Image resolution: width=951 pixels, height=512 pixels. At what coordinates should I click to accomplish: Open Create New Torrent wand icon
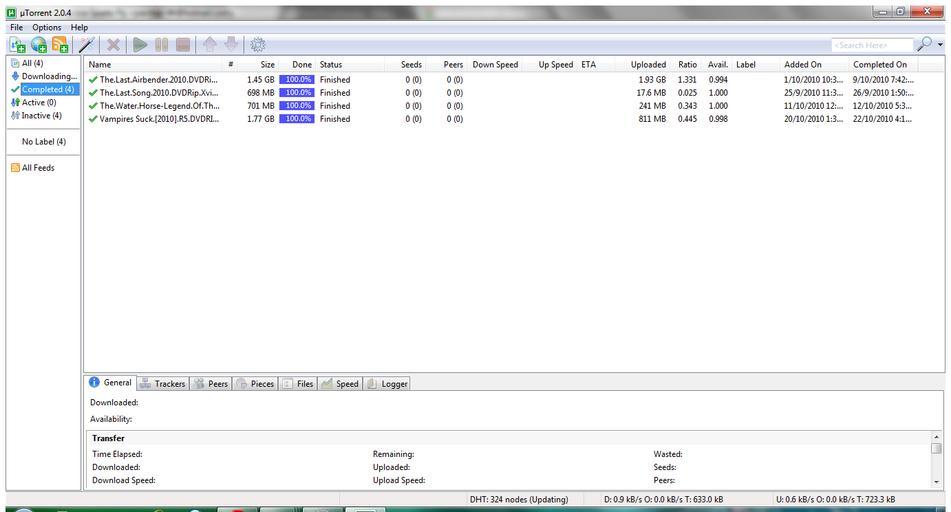pyautogui.click(x=88, y=45)
